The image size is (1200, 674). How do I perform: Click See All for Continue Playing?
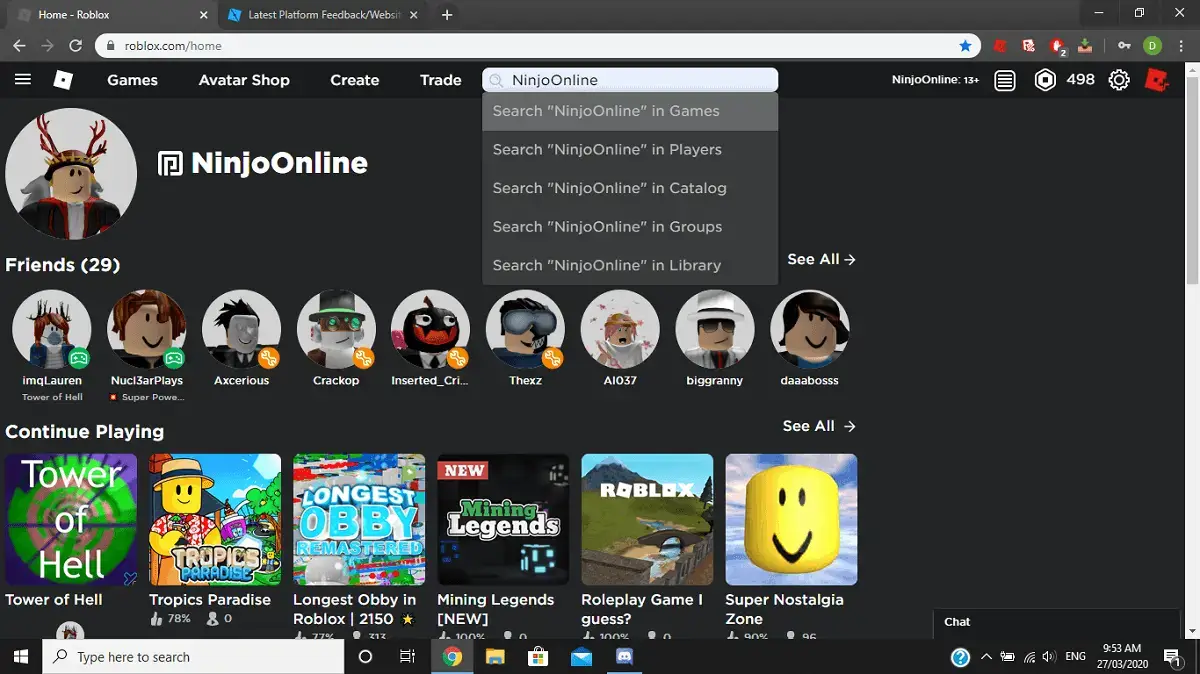click(x=819, y=426)
